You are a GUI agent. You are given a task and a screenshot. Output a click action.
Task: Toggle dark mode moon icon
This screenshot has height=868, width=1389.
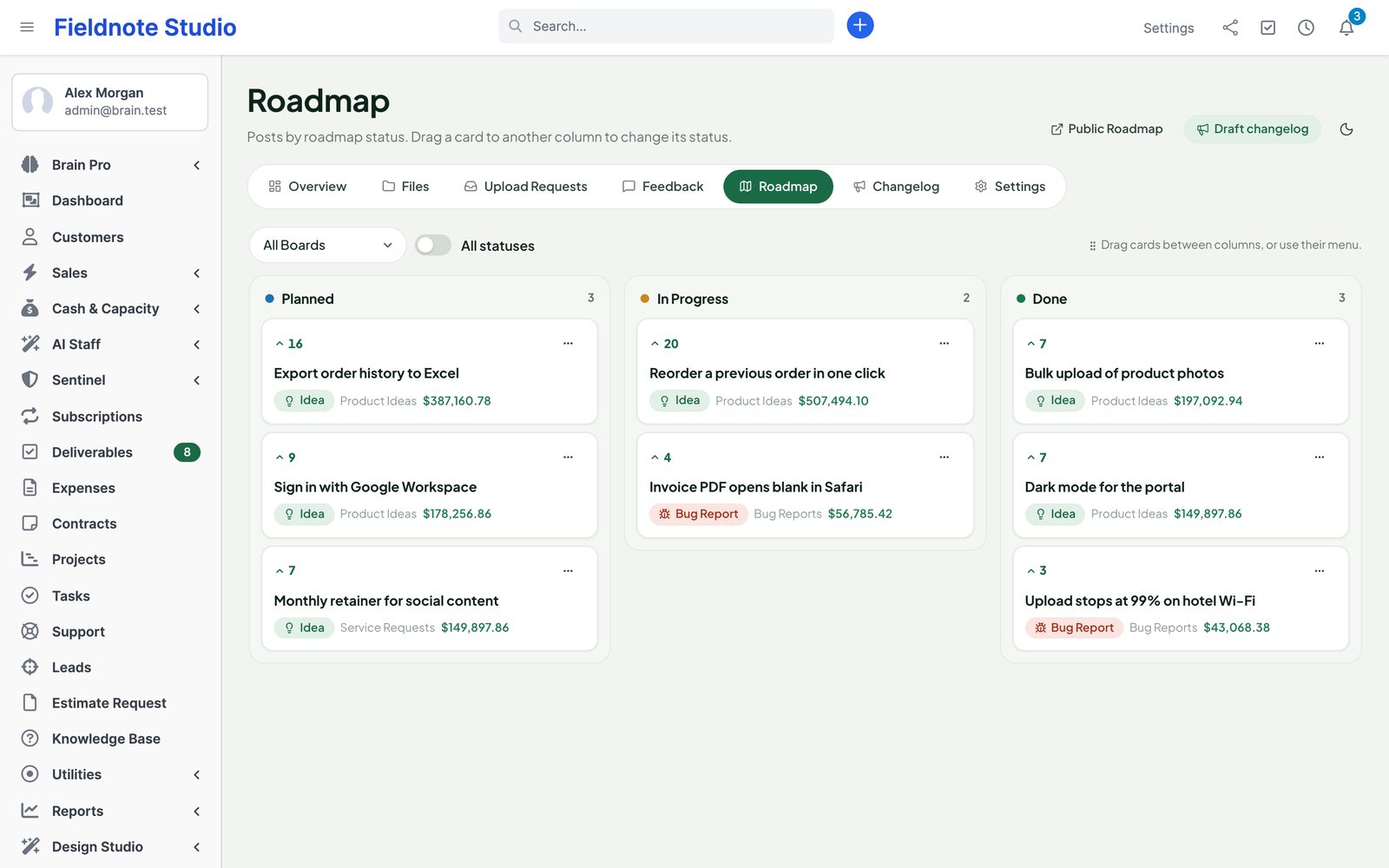pyautogui.click(x=1346, y=129)
